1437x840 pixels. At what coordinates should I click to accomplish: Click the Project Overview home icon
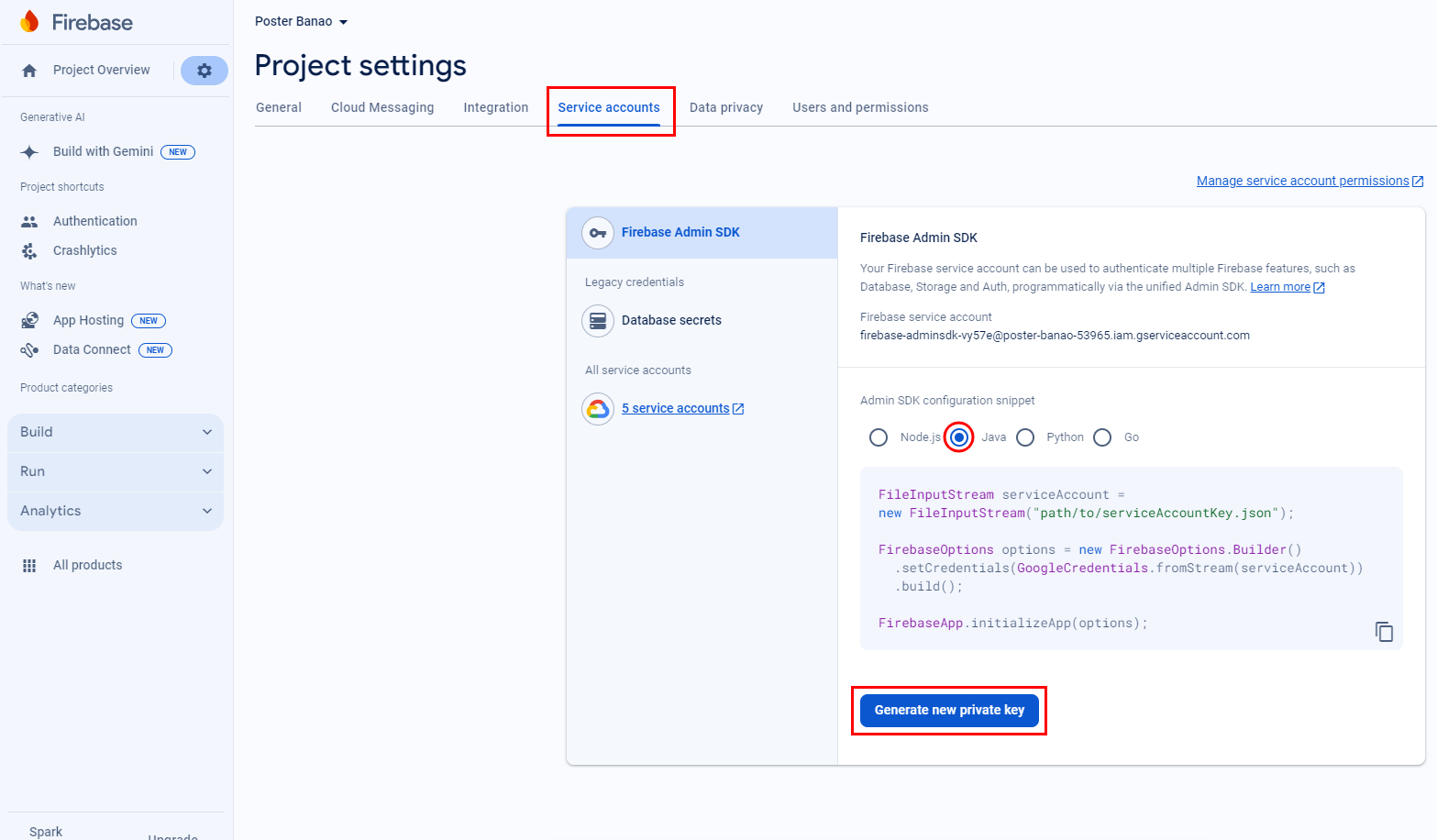pyautogui.click(x=29, y=71)
